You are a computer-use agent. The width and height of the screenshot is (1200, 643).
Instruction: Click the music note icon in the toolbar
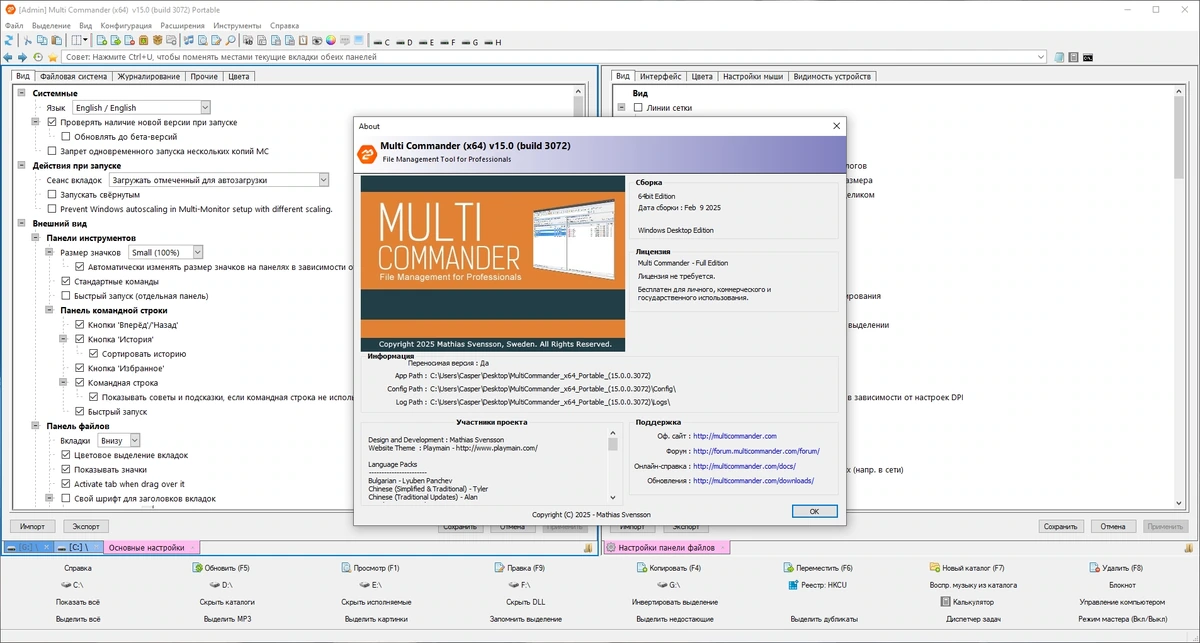(187, 41)
